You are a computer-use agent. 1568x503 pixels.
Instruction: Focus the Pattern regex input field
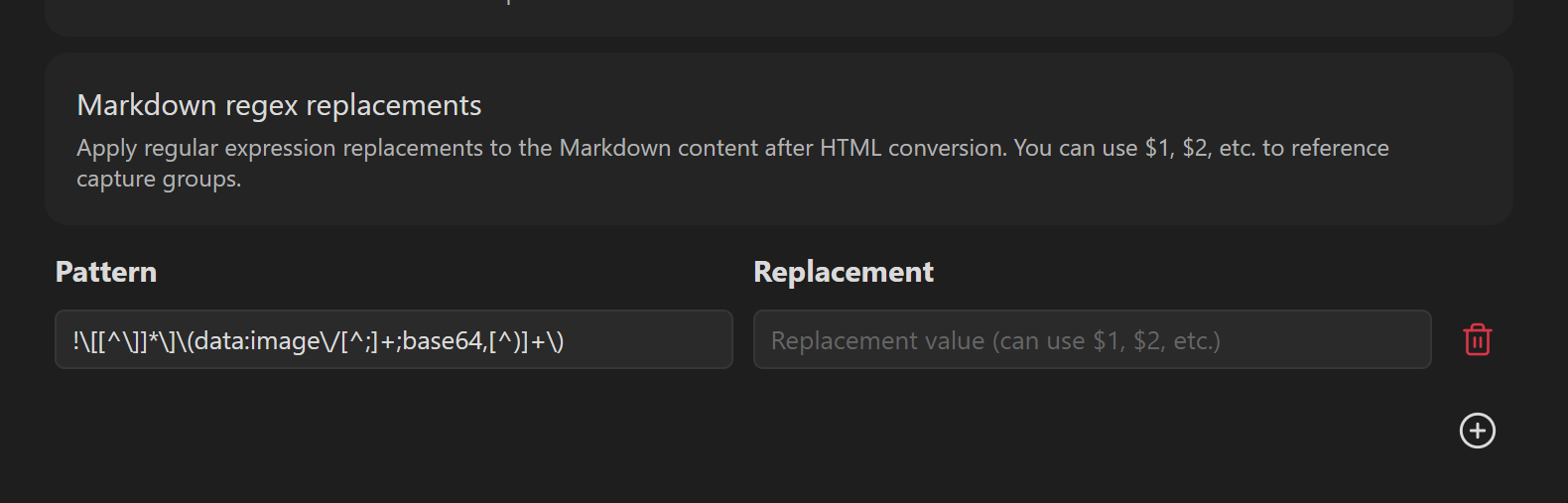pyautogui.click(x=394, y=339)
